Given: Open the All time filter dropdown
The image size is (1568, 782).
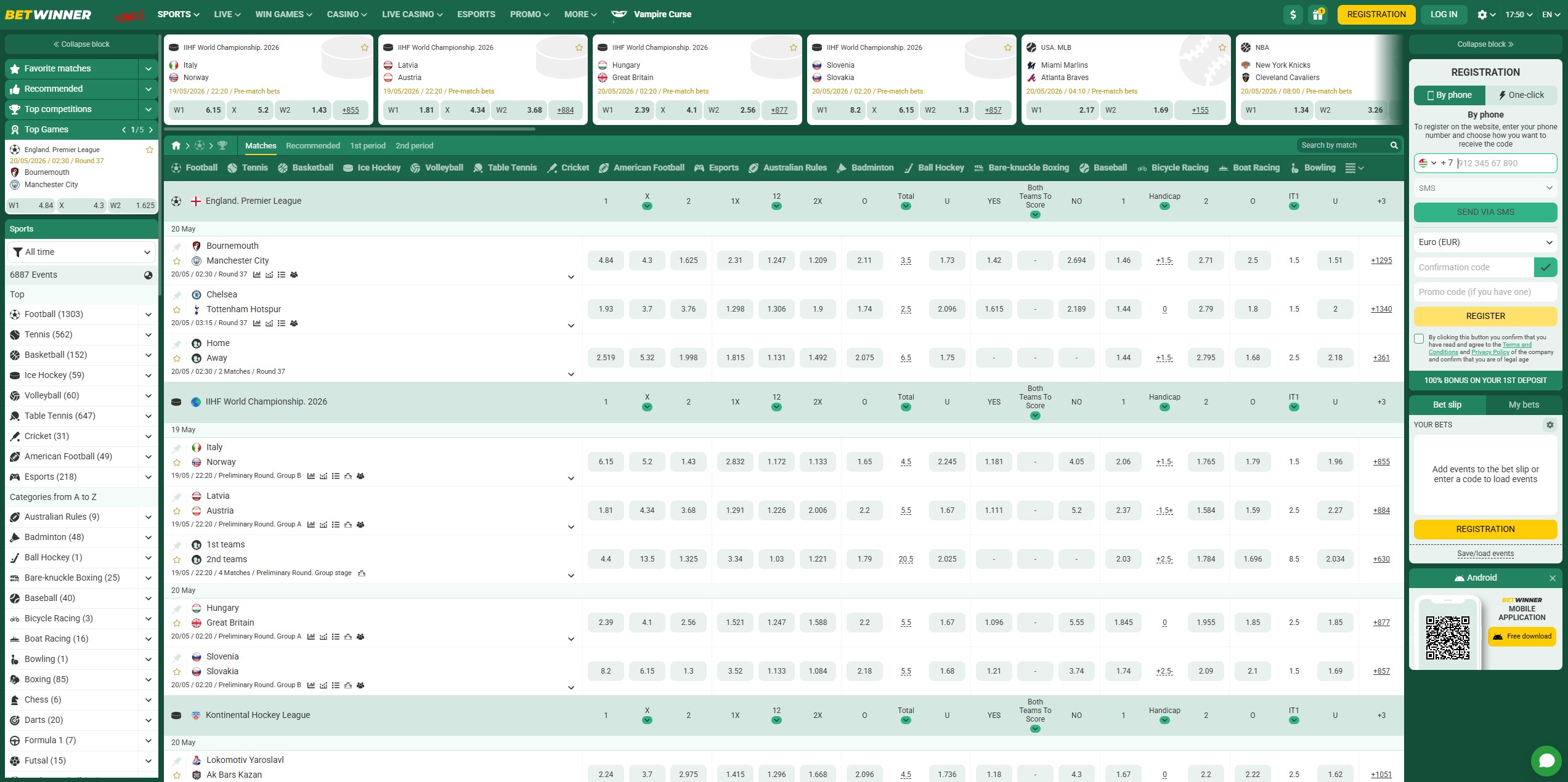Looking at the screenshot, I should [x=82, y=252].
